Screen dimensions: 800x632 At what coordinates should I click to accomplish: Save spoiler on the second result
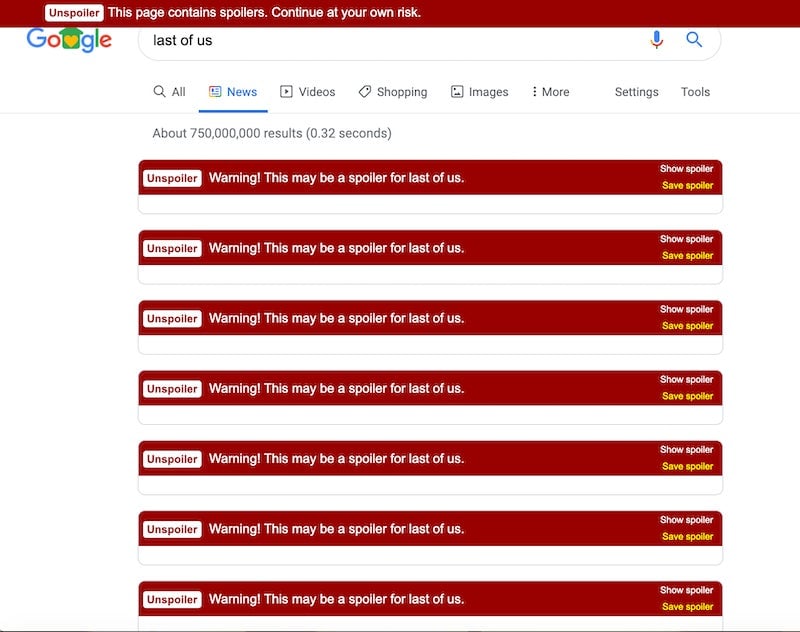[687, 256]
